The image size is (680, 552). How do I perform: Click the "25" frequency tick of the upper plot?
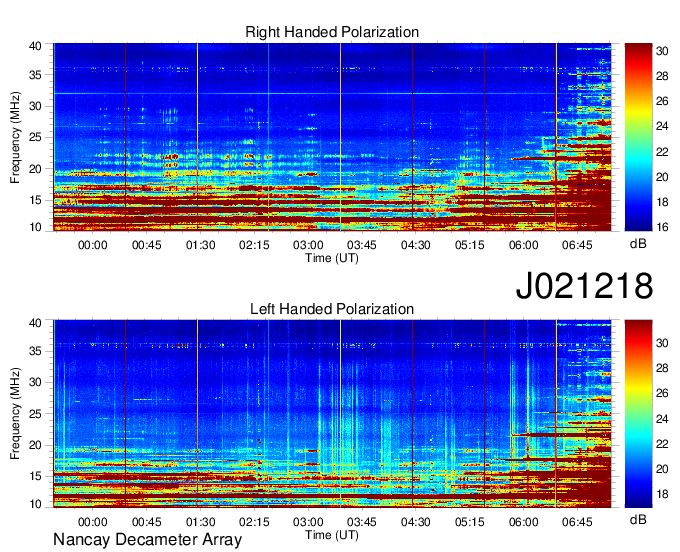pos(35,137)
